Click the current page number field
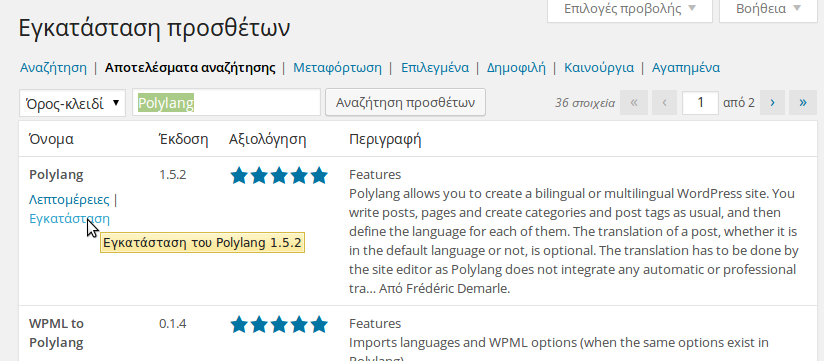This screenshot has height=361, width=824. click(700, 102)
